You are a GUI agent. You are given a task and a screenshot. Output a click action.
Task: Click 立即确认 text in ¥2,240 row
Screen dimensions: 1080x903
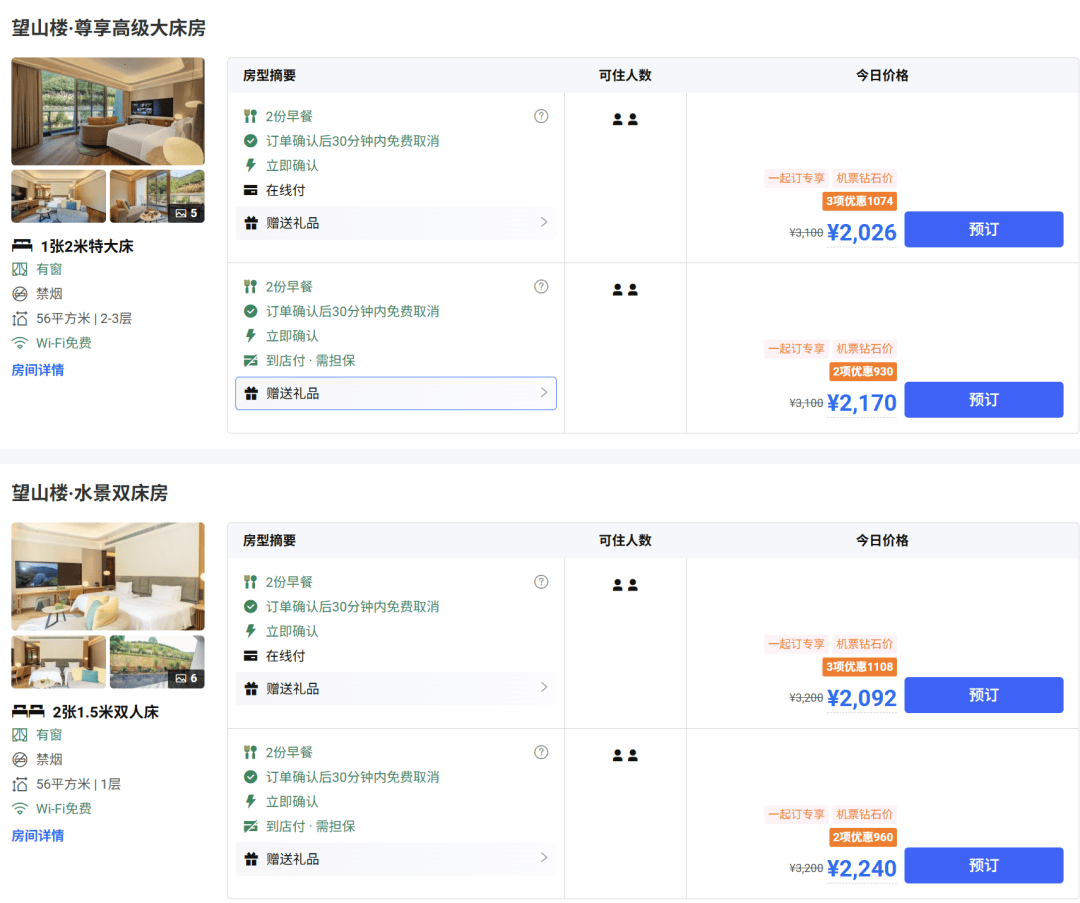click(x=293, y=802)
